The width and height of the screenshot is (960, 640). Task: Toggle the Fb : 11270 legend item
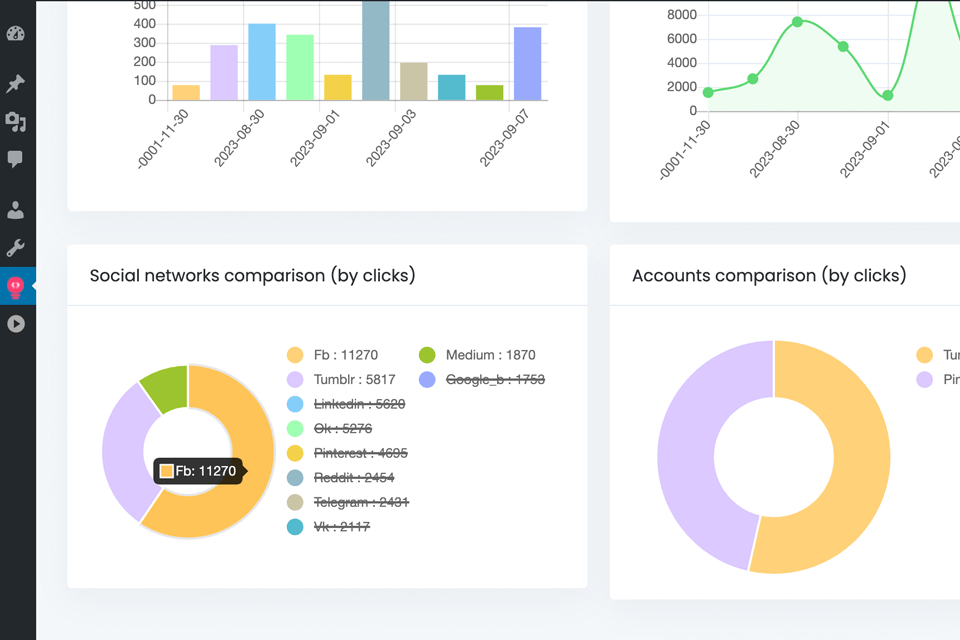332,355
